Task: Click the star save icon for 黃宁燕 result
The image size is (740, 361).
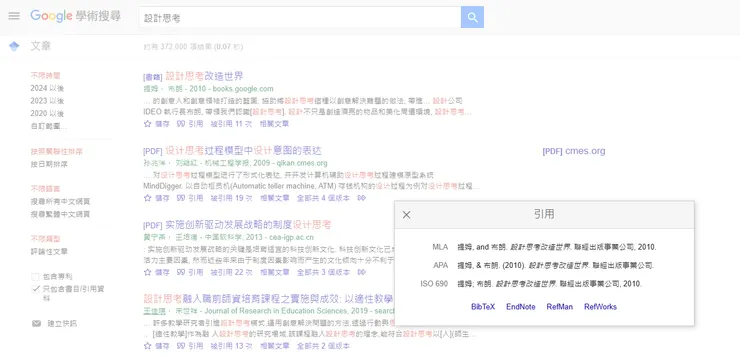Action: (147, 272)
